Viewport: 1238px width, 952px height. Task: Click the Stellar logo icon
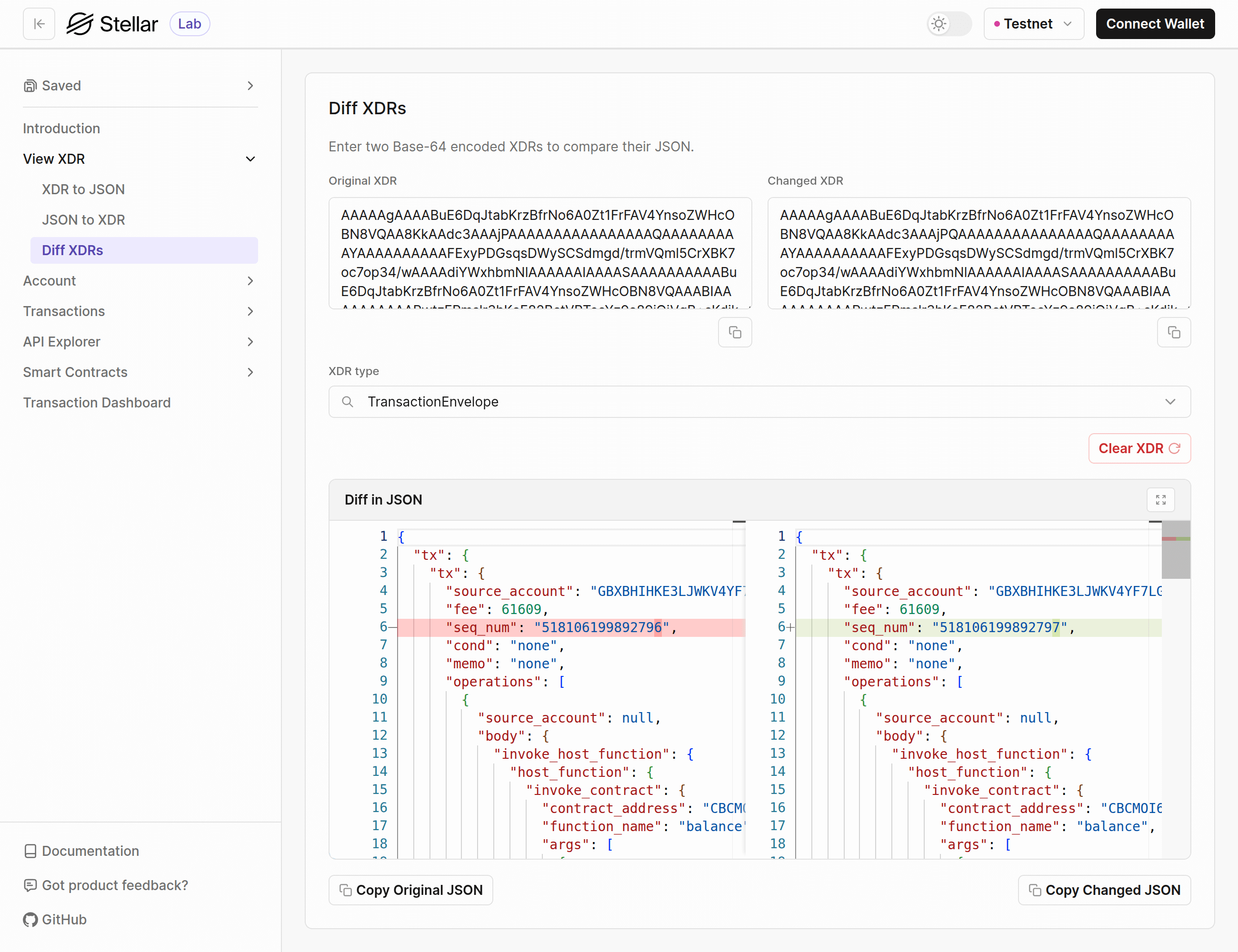80,24
